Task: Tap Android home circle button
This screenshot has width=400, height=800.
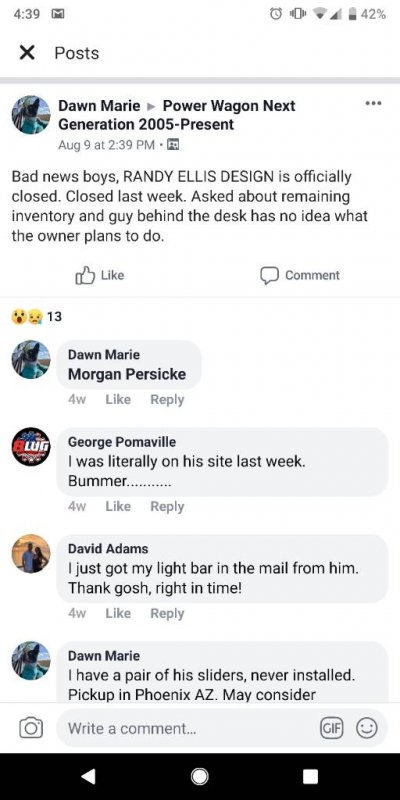Action: (199, 776)
